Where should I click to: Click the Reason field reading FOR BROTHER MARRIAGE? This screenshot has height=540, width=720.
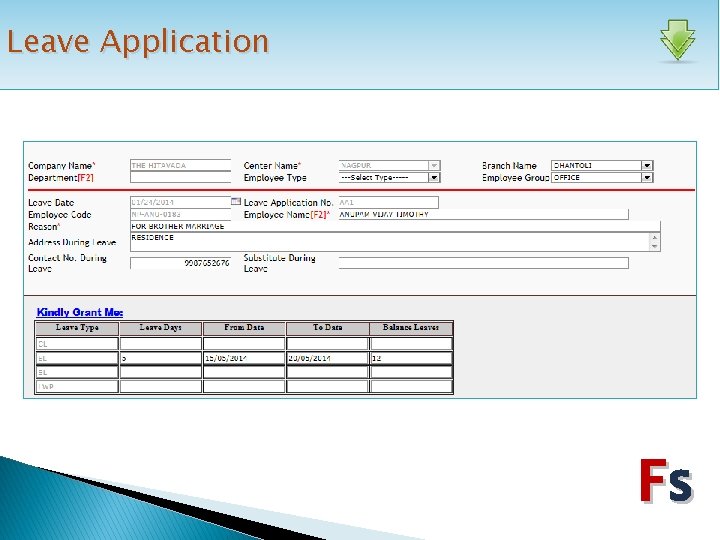tap(395, 226)
